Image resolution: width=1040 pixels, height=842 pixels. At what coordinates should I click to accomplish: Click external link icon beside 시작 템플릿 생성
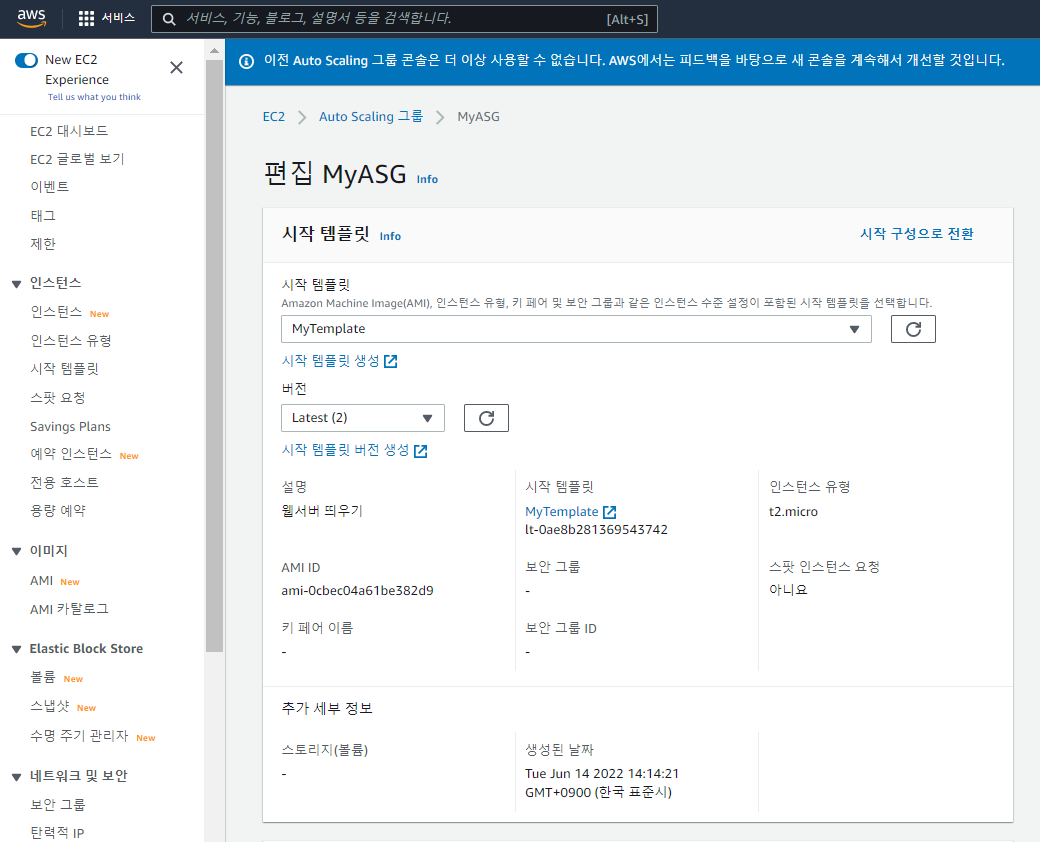[x=391, y=362]
